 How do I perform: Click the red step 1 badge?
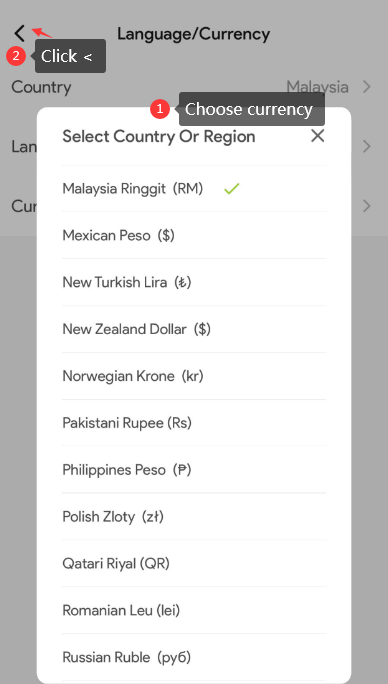pyautogui.click(x=160, y=109)
